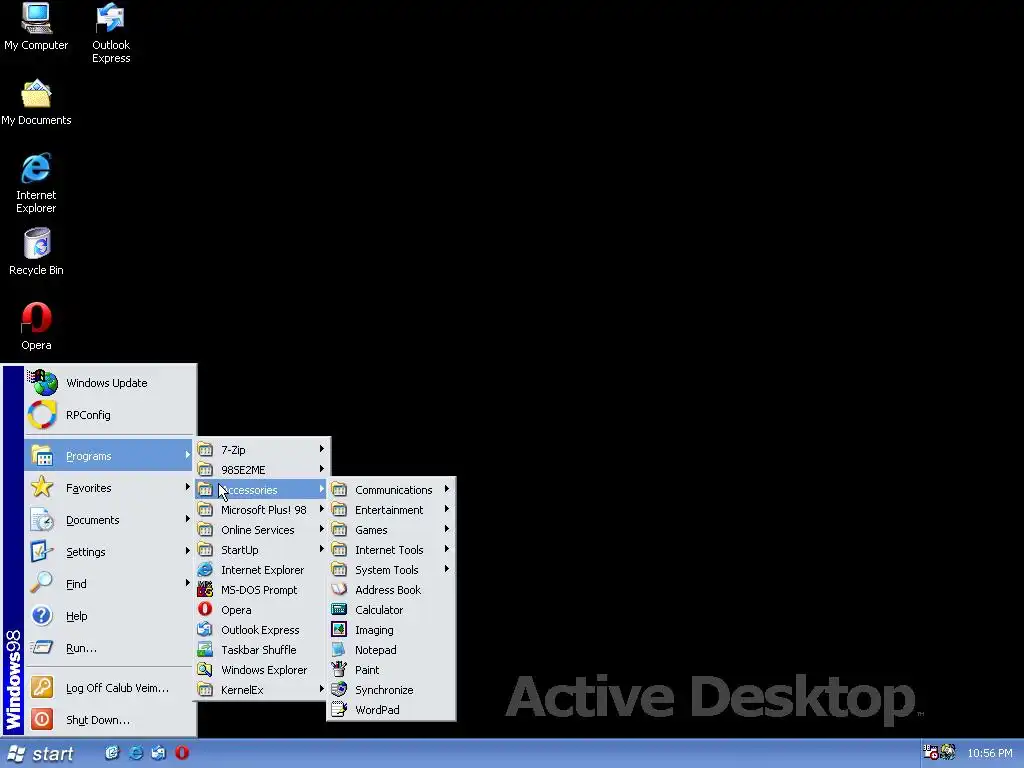Click the taskbar clock showing 10:56 PM
The image size is (1024, 768).
point(989,753)
